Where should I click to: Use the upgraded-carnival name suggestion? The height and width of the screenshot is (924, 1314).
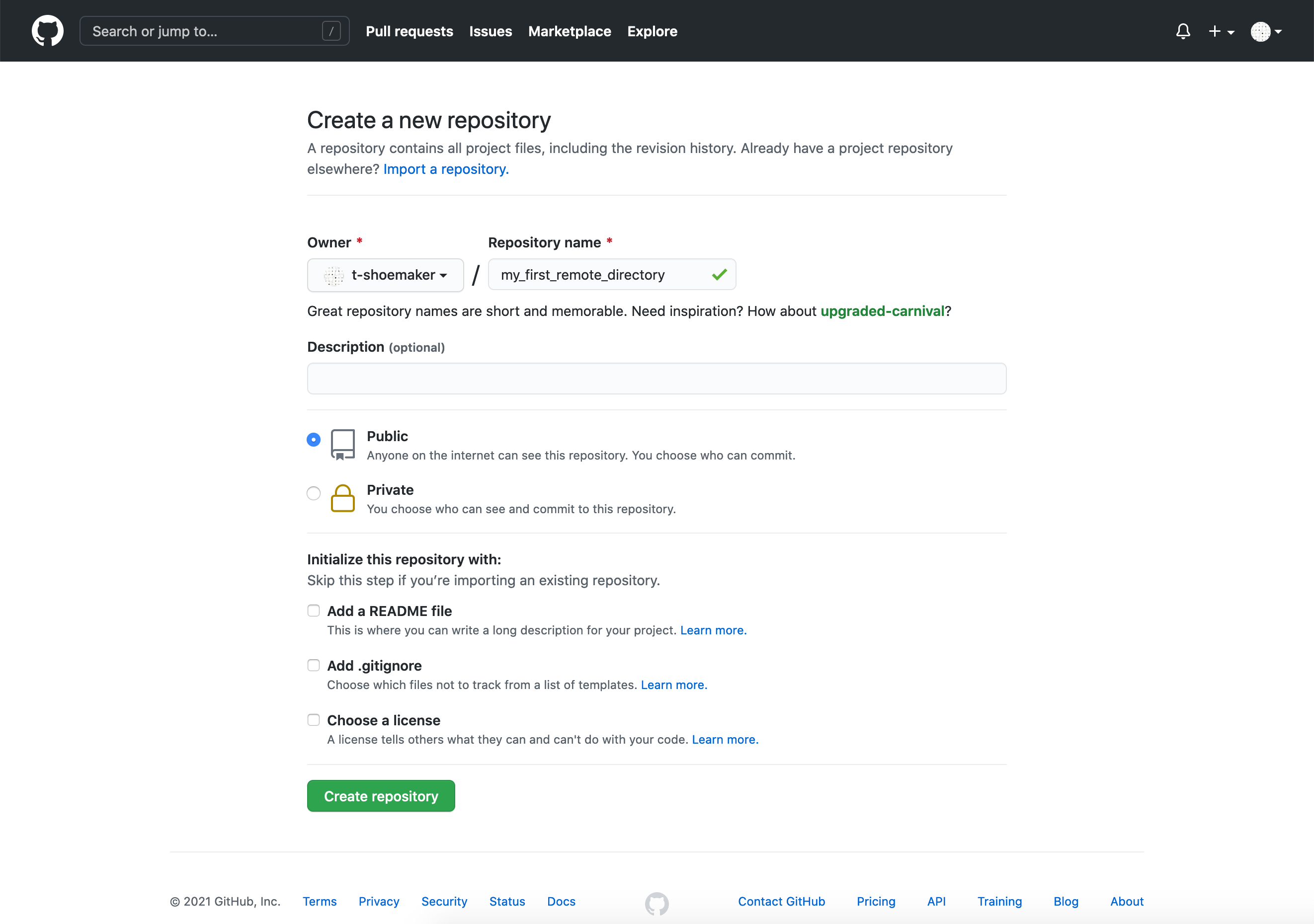(x=883, y=311)
